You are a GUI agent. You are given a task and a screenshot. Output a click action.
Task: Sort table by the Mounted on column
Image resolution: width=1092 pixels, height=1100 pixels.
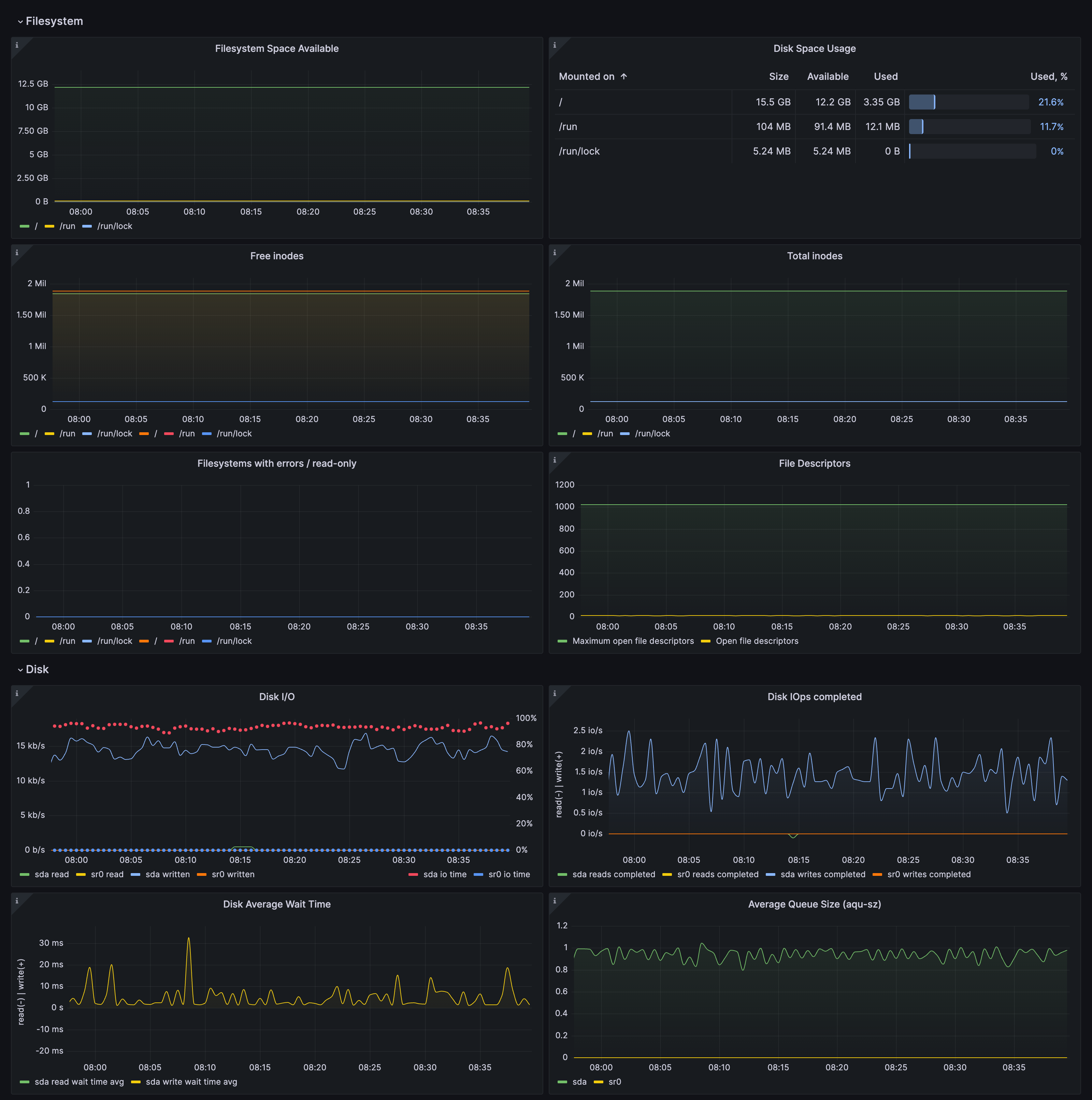(587, 76)
